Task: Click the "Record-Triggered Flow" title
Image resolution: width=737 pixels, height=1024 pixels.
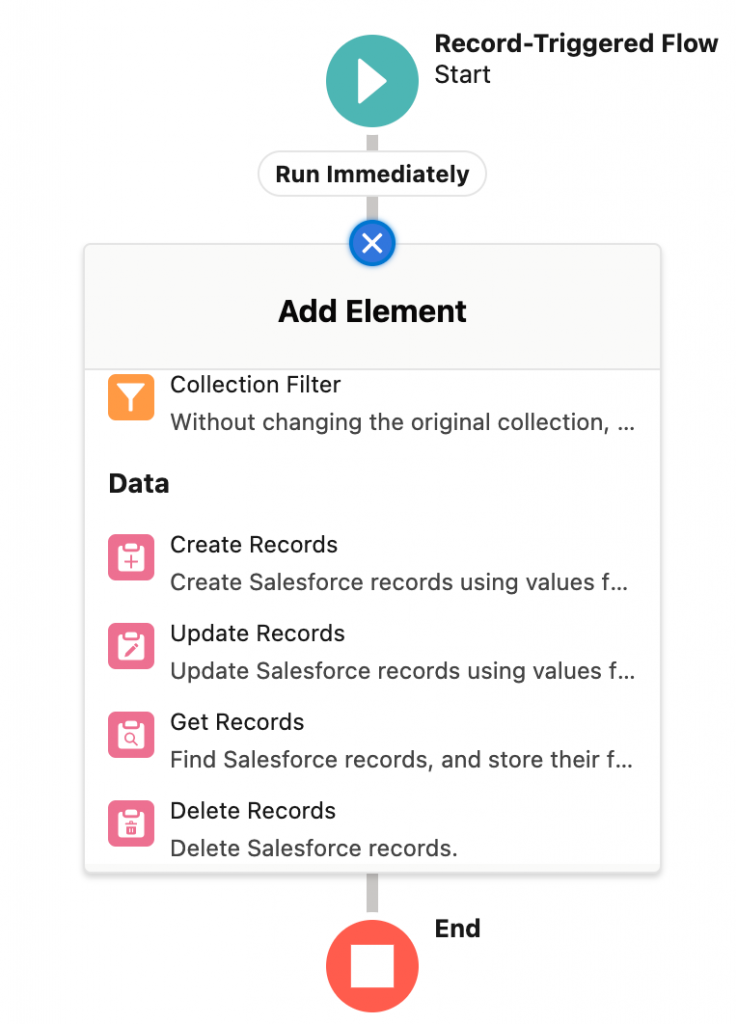Action: [x=576, y=43]
